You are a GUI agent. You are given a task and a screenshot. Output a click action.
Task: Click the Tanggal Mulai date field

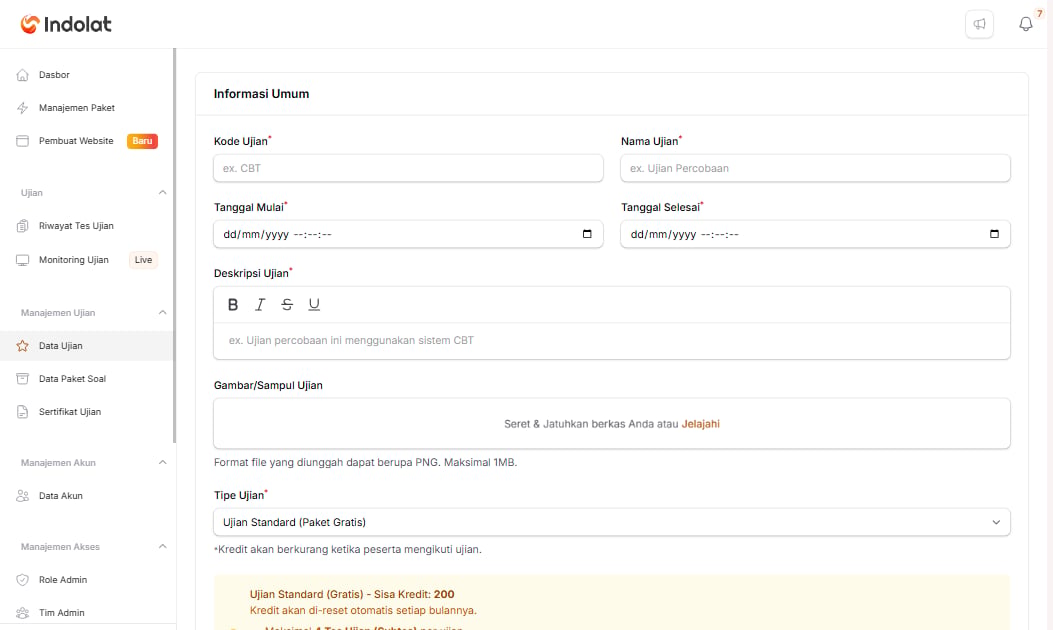point(408,234)
